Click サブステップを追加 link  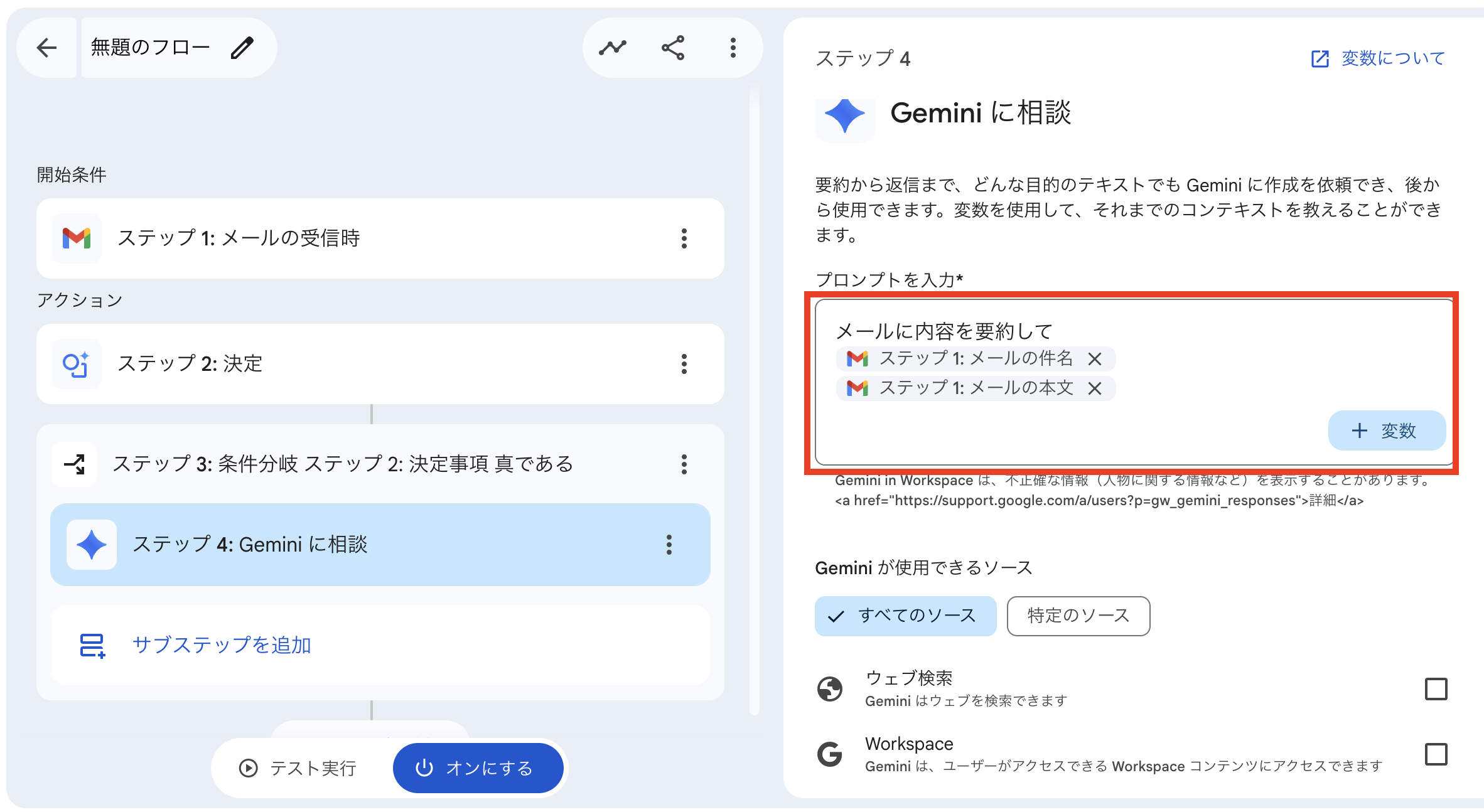pyautogui.click(x=222, y=645)
